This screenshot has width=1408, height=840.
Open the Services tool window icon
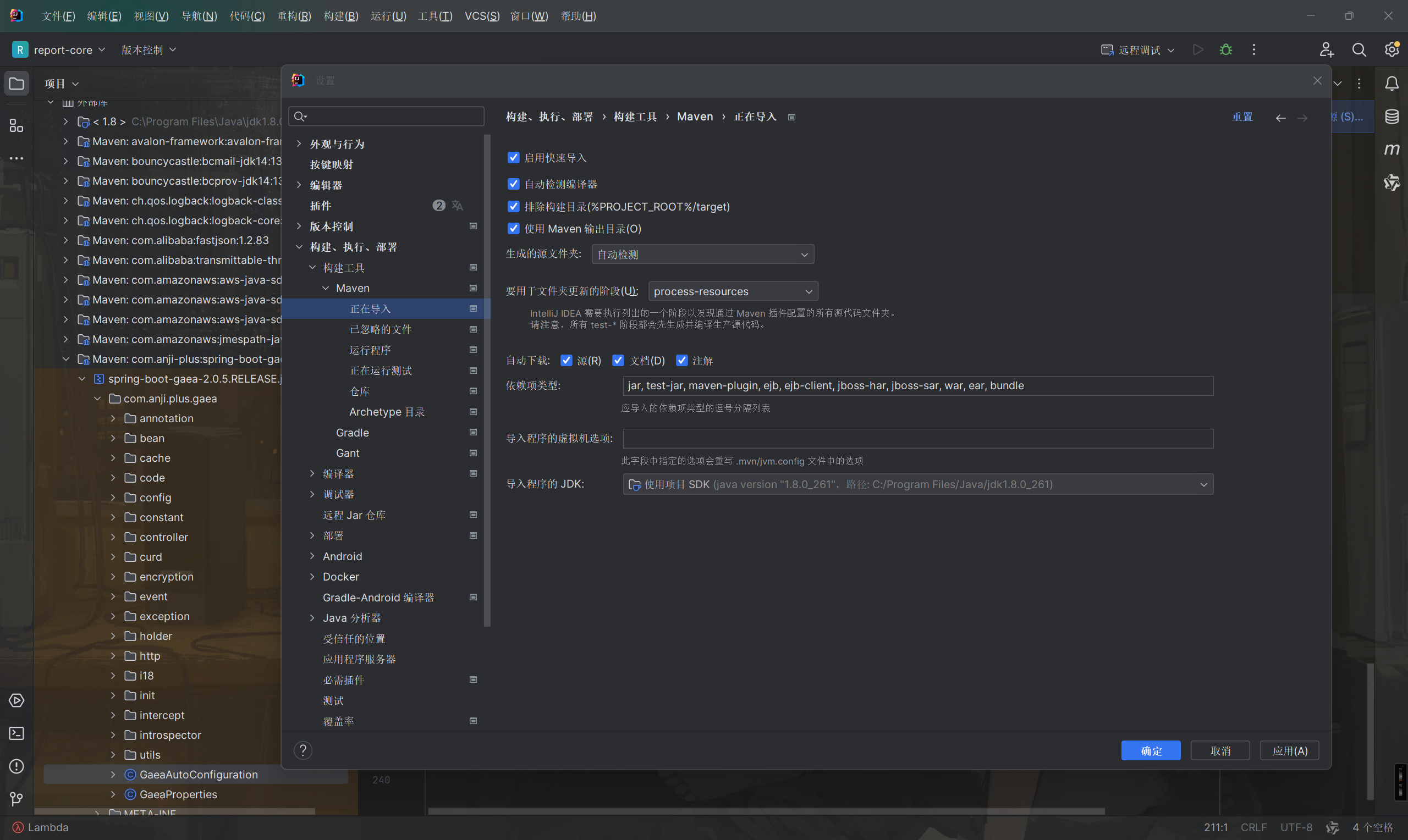click(x=16, y=700)
